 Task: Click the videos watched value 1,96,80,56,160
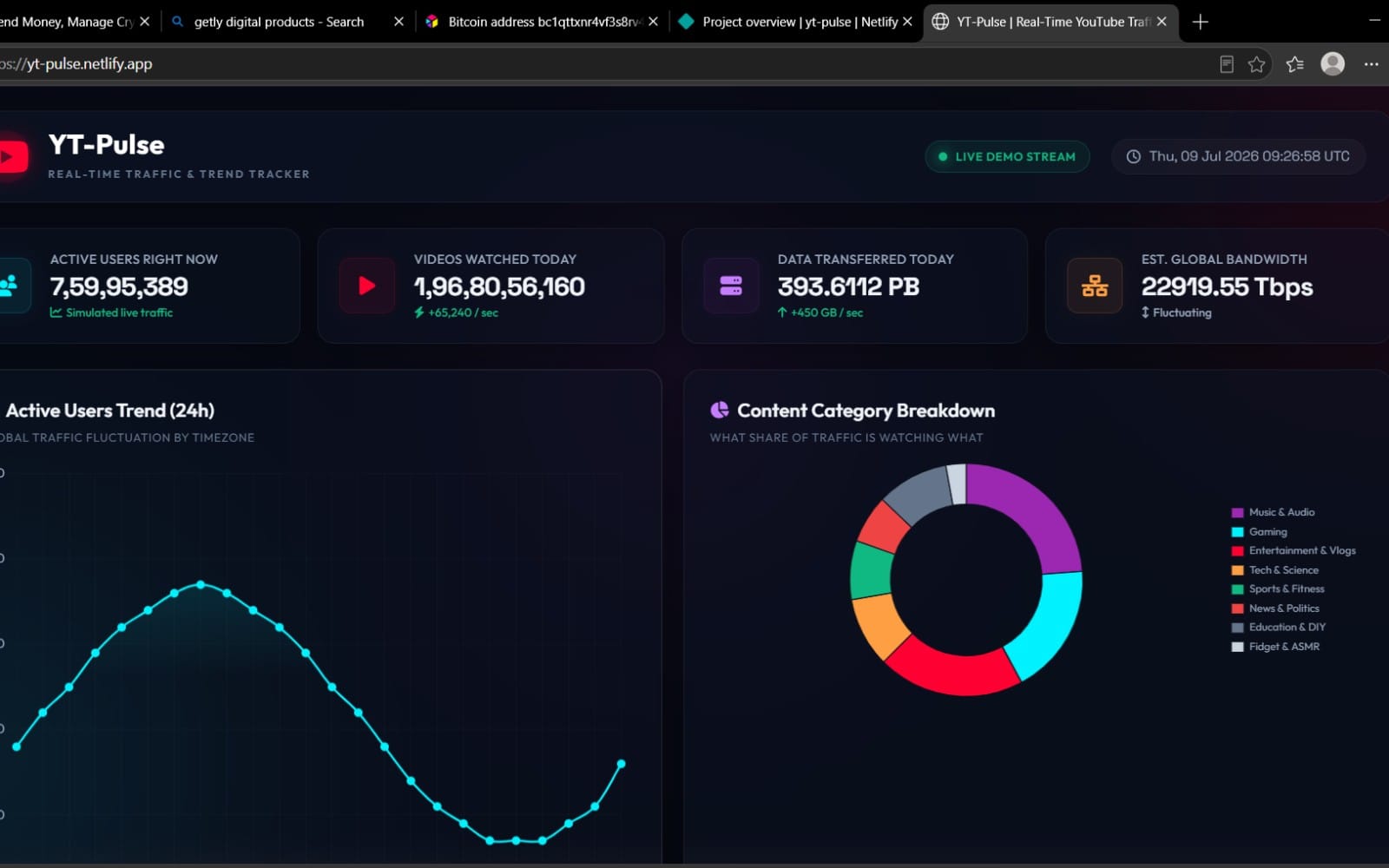click(x=499, y=286)
